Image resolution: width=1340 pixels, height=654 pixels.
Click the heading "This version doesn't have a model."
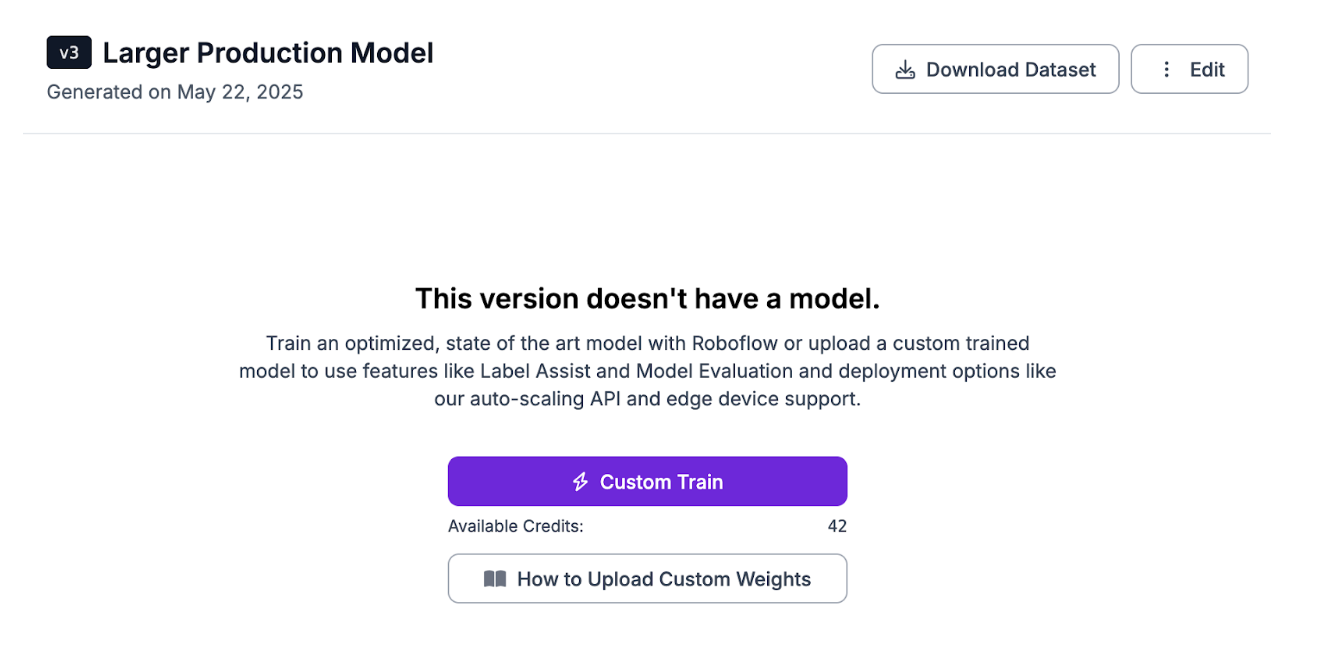(x=647, y=299)
